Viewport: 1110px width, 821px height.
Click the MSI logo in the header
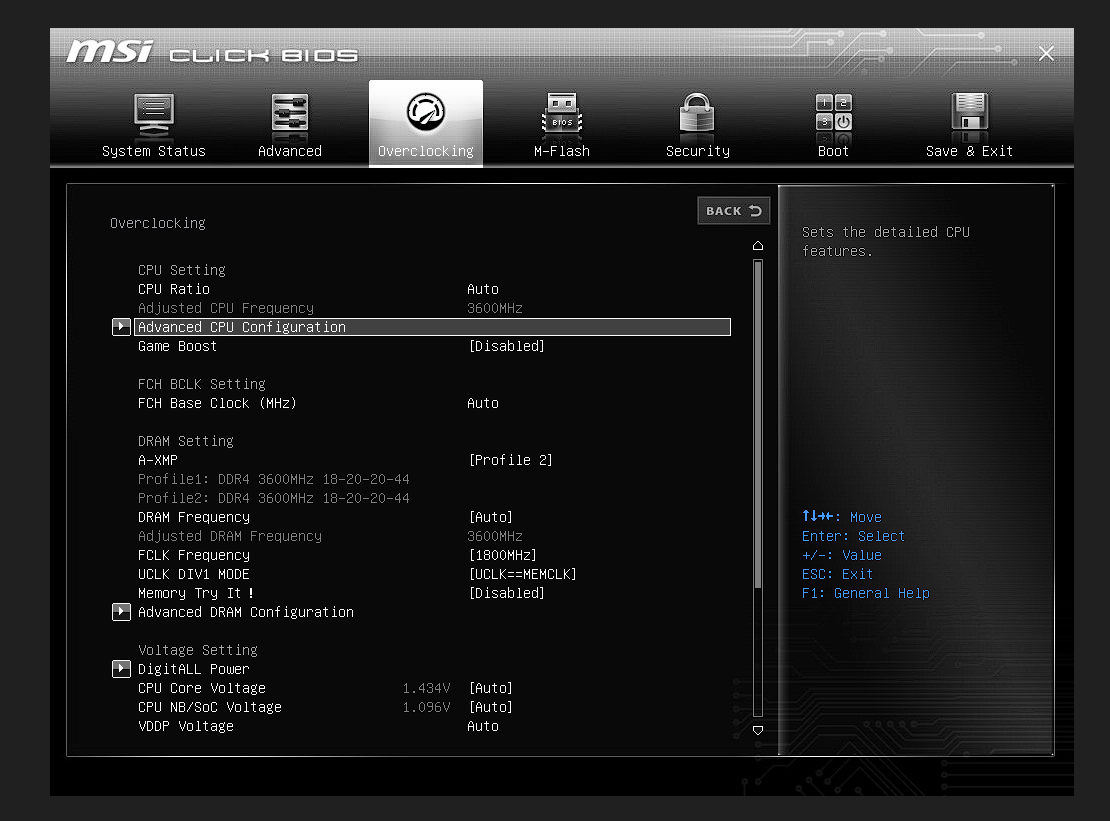(109, 52)
